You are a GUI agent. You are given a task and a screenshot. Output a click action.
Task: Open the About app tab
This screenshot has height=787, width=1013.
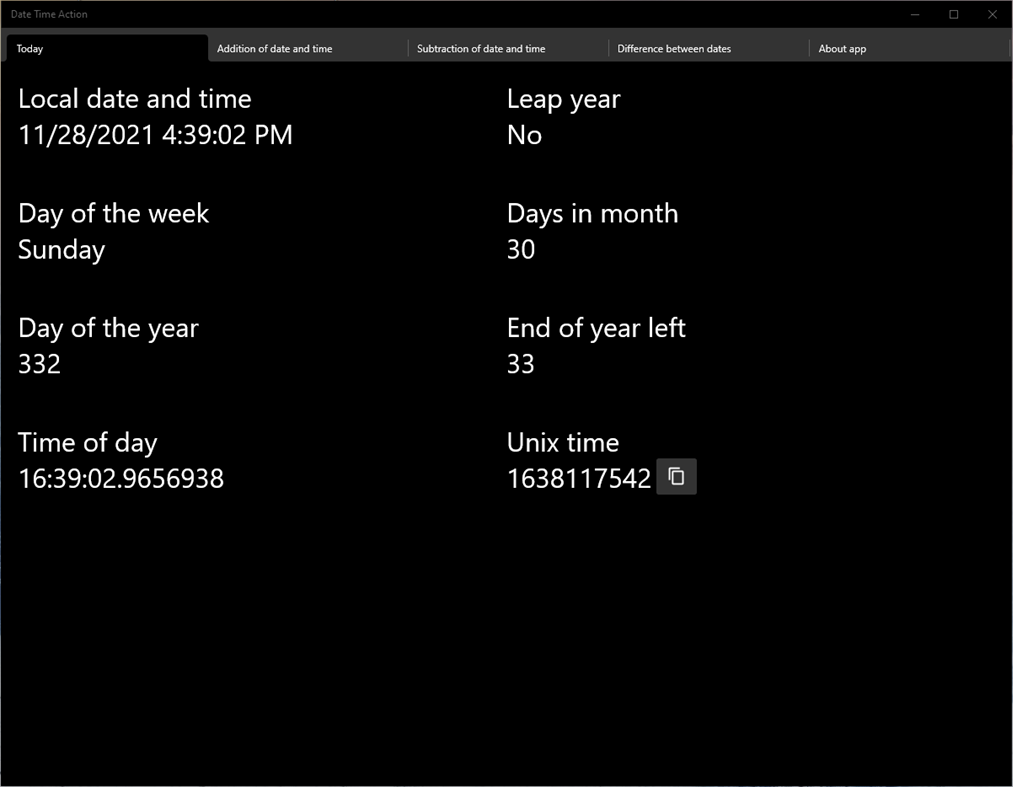[x=842, y=48]
